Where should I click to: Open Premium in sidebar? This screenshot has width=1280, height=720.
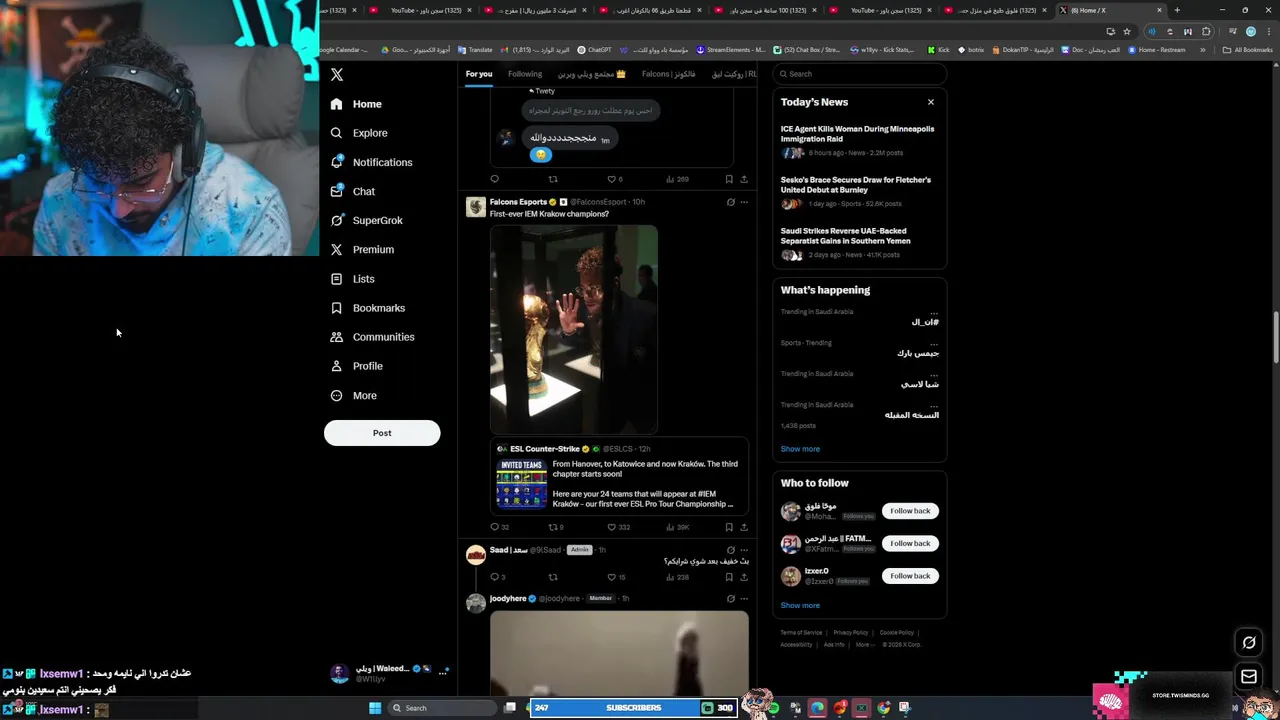click(x=362, y=249)
